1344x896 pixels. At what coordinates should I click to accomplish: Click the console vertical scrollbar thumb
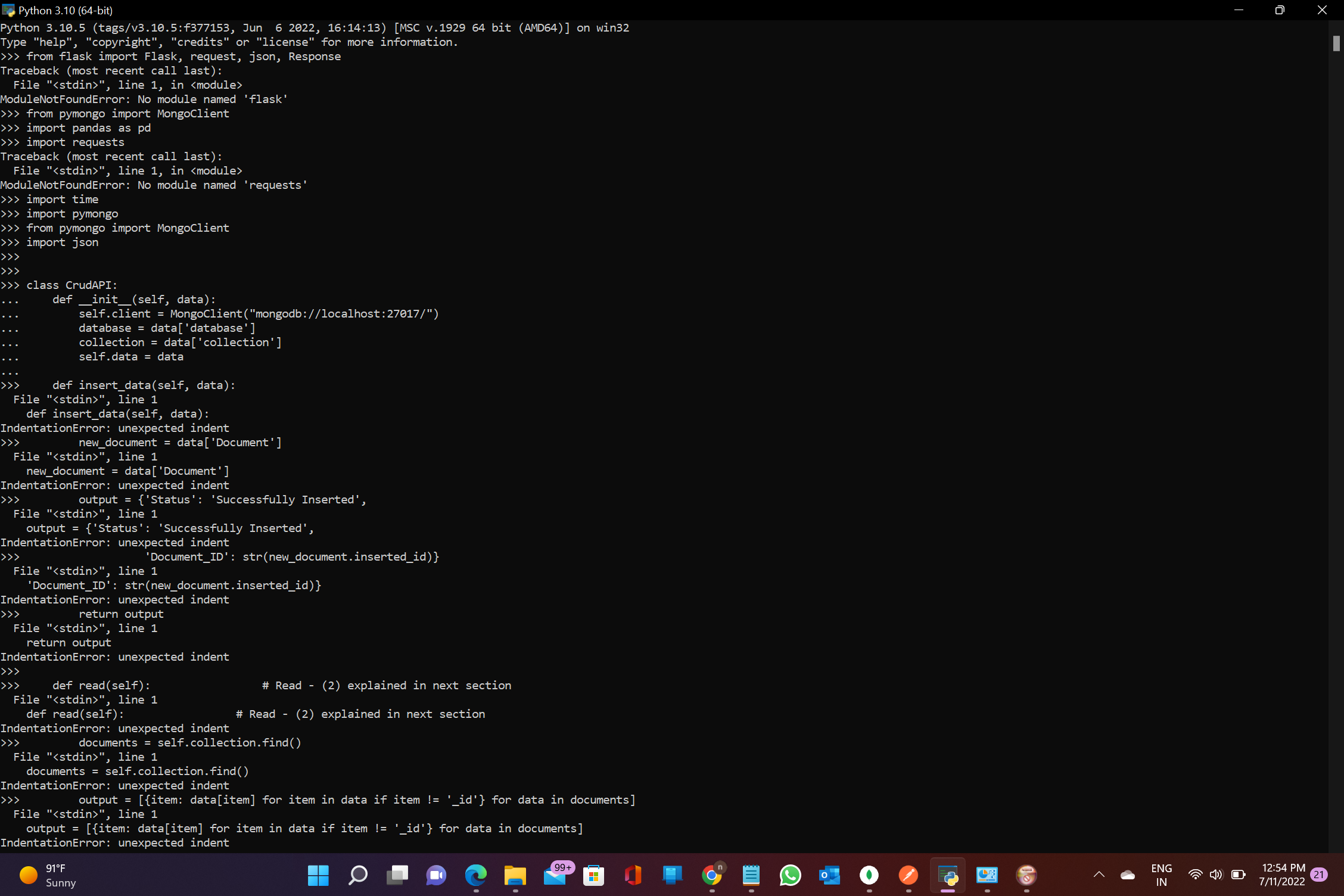click(1336, 43)
